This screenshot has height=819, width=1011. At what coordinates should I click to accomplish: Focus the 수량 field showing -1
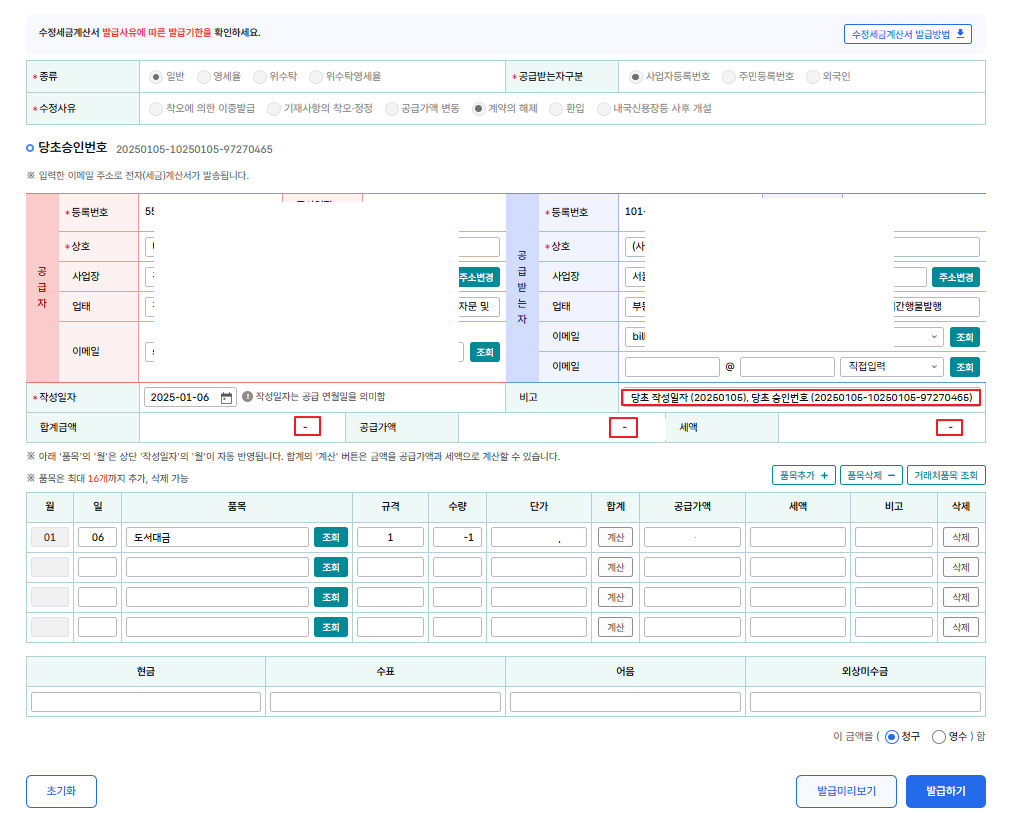click(x=457, y=537)
